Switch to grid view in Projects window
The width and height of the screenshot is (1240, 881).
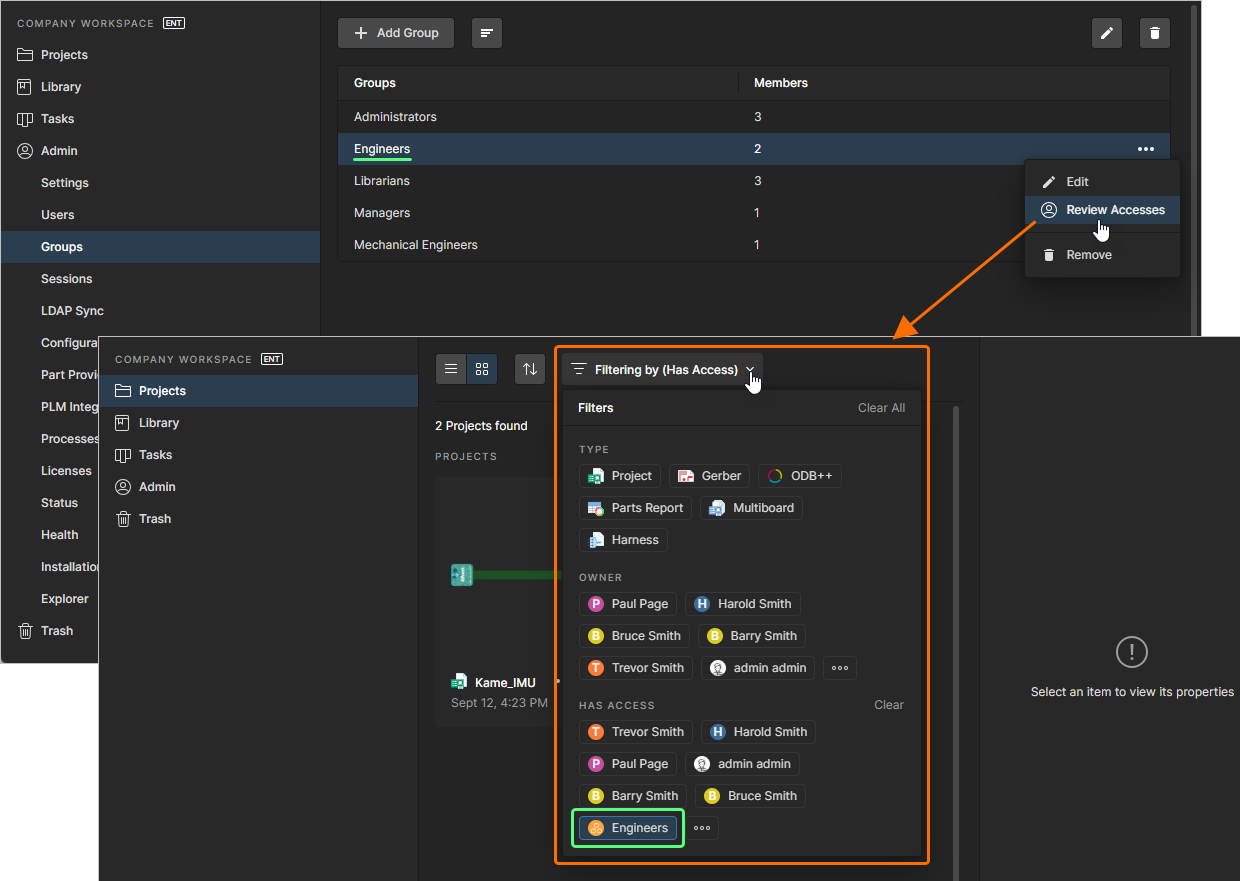pyautogui.click(x=482, y=369)
